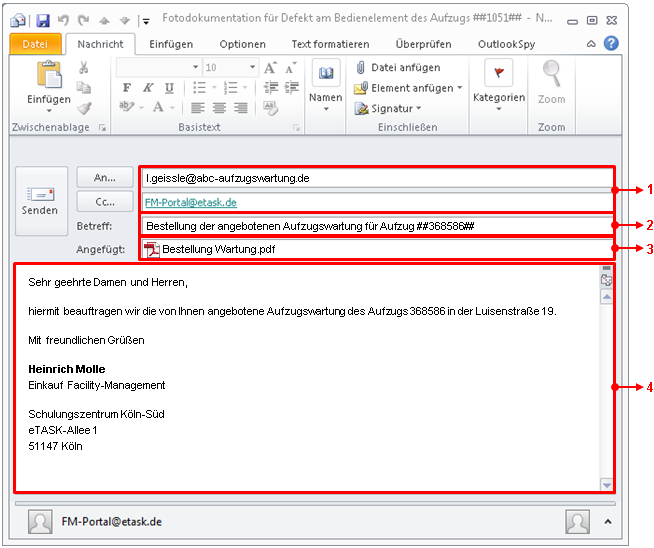Viewport: 654px width, 548px height.
Task: Open the Customize Quick Access Toolbar dropdown
Action: (x=146, y=21)
